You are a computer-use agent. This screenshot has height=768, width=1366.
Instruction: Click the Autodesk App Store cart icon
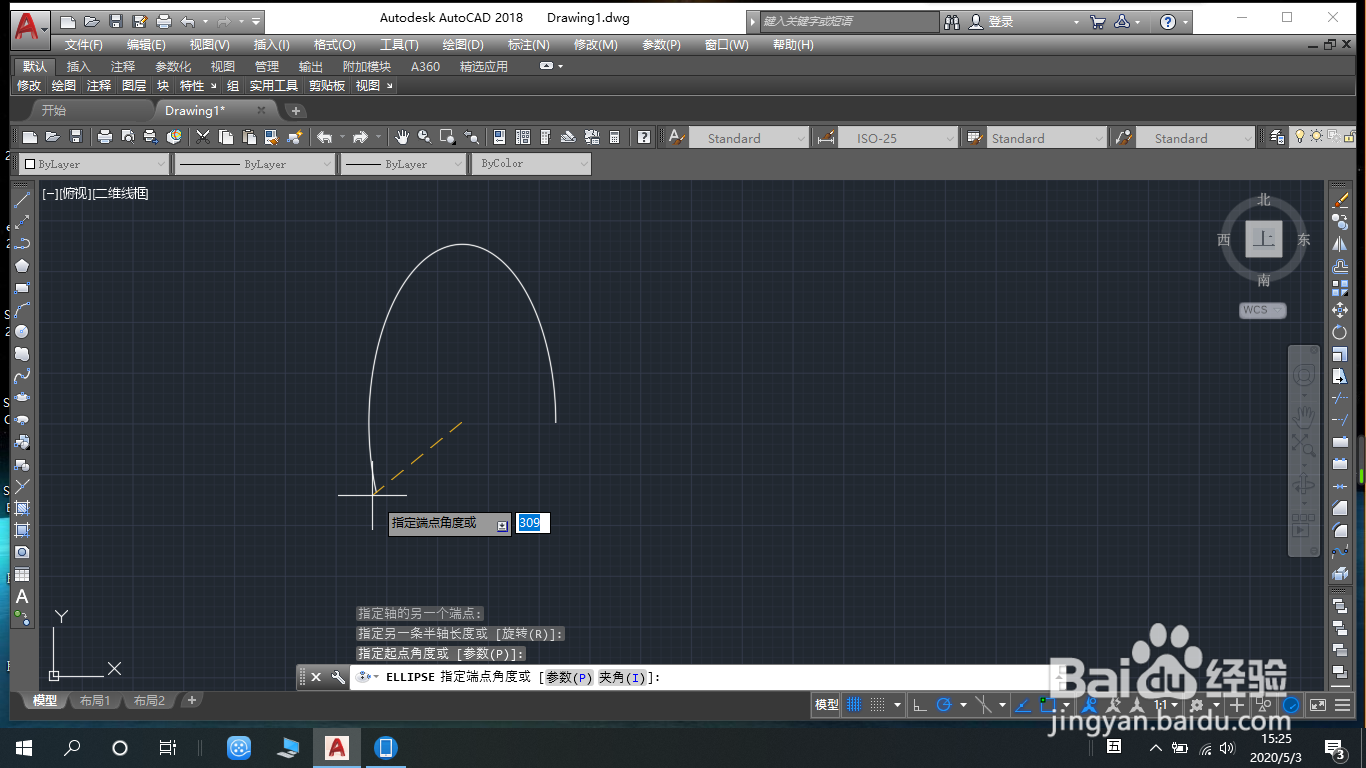click(1098, 21)
